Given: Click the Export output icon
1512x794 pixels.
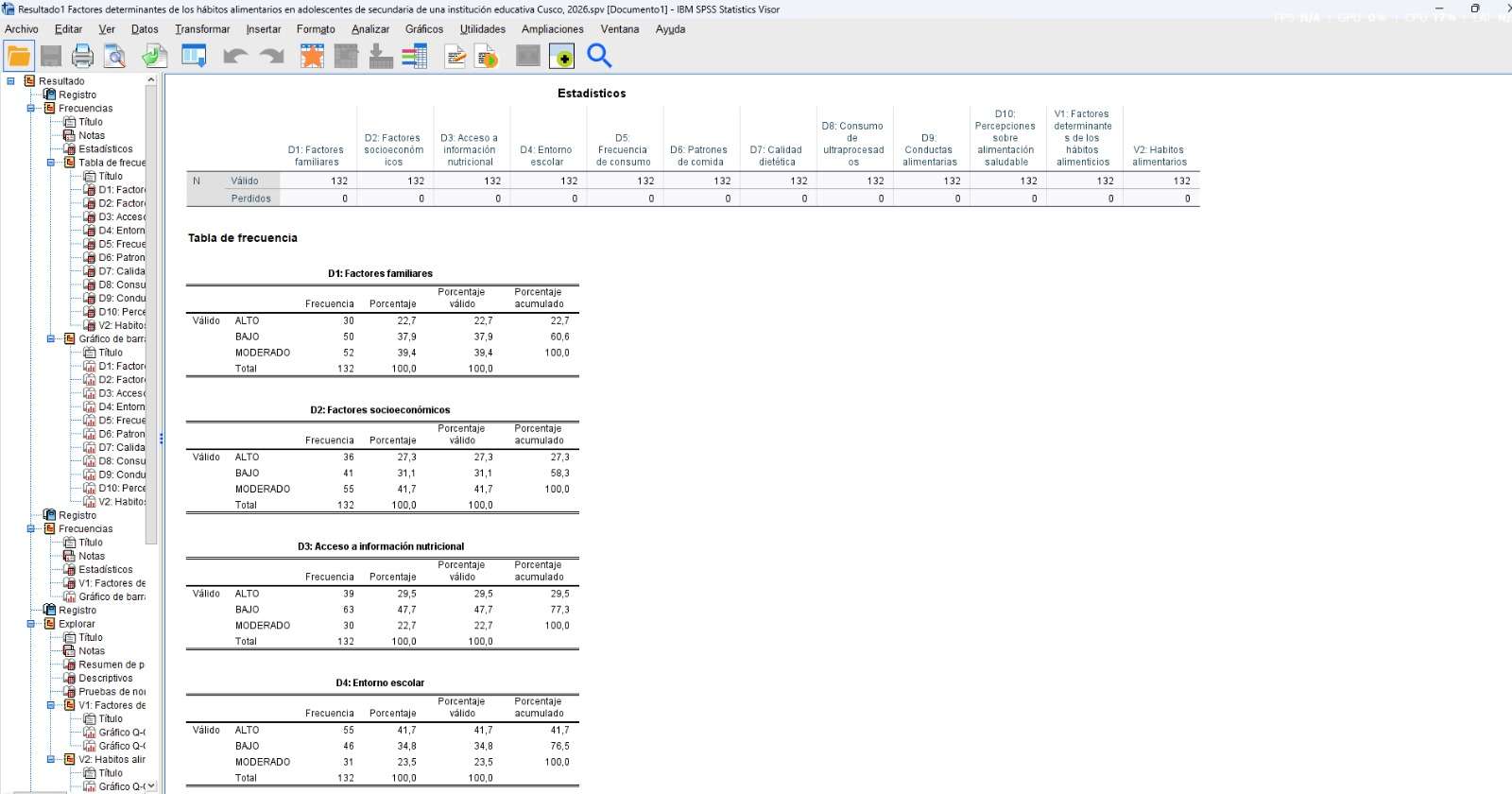Looking at the screenshot, I should tap(154, 57).
